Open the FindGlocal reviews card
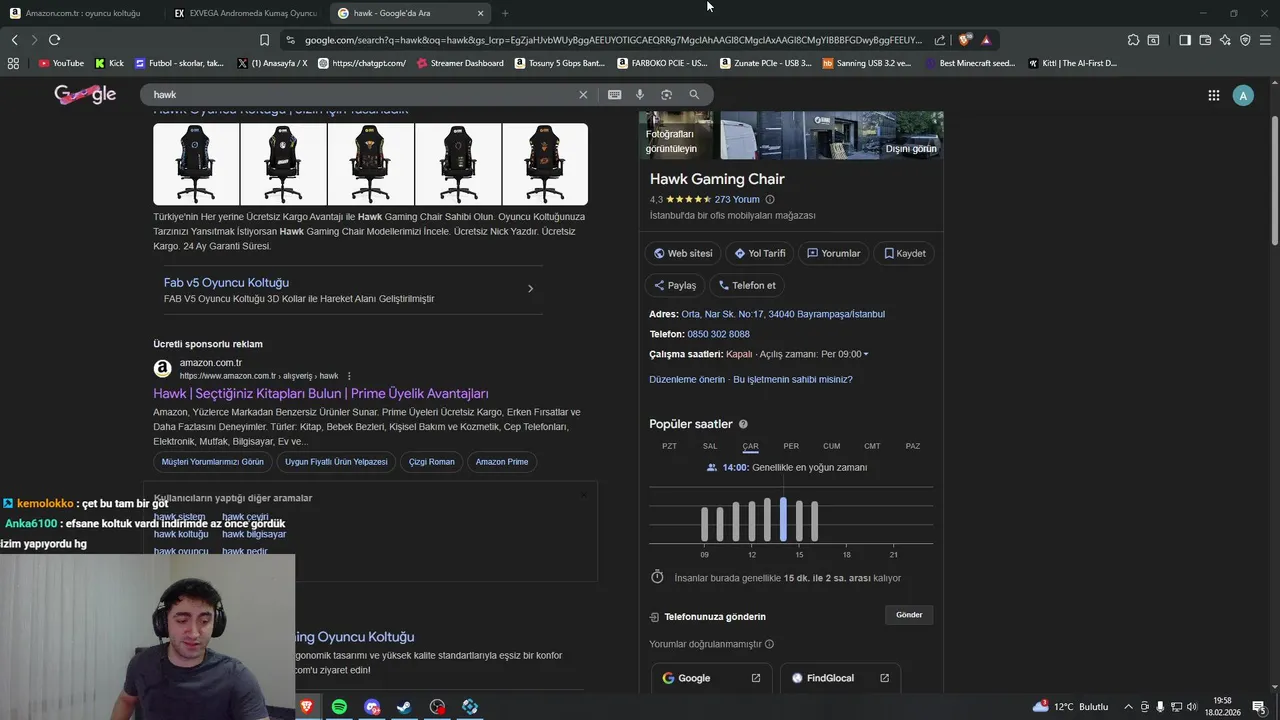The image size is (1280, 720). pos(840,678)
